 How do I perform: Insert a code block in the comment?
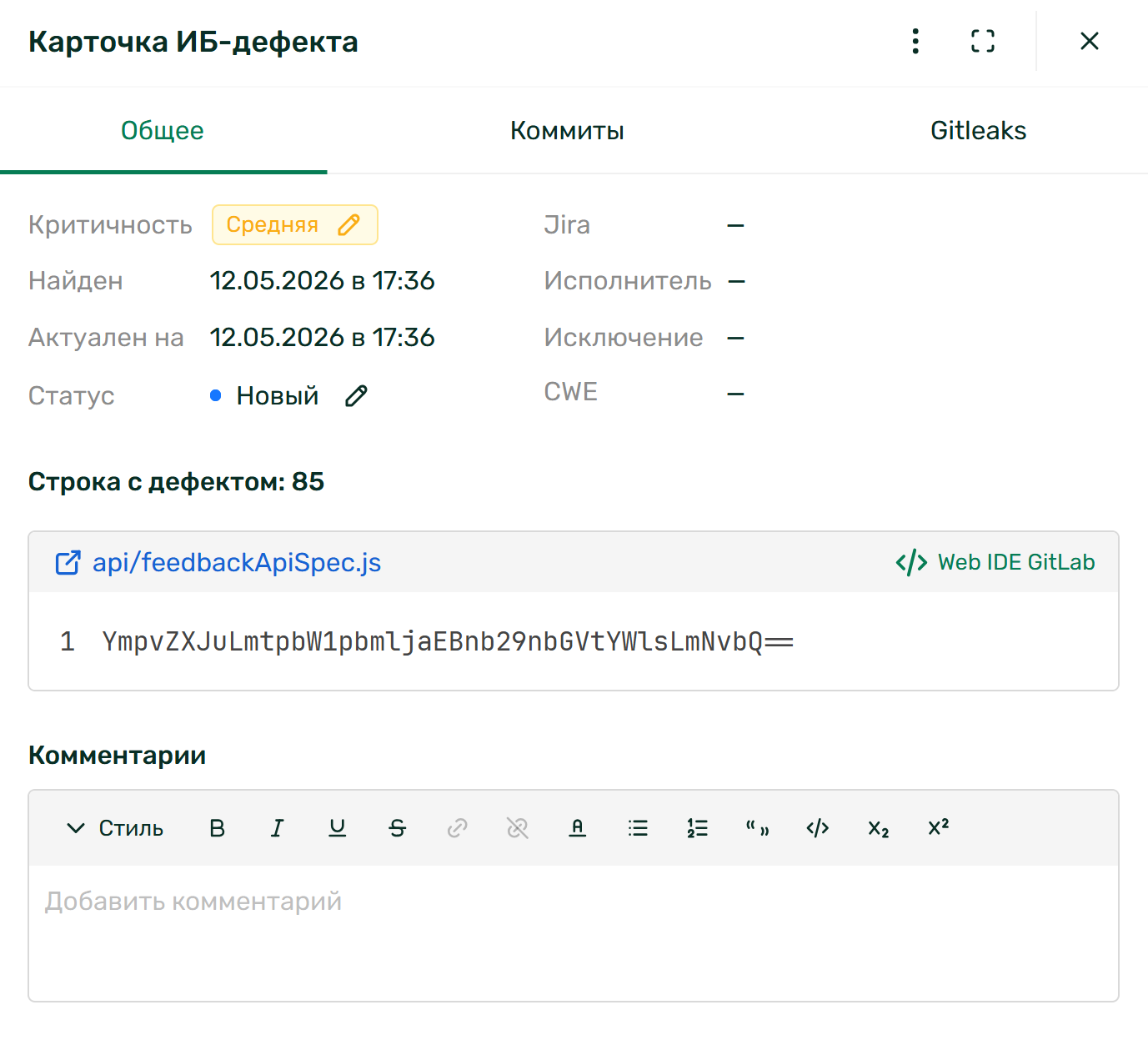pos(818,828)
